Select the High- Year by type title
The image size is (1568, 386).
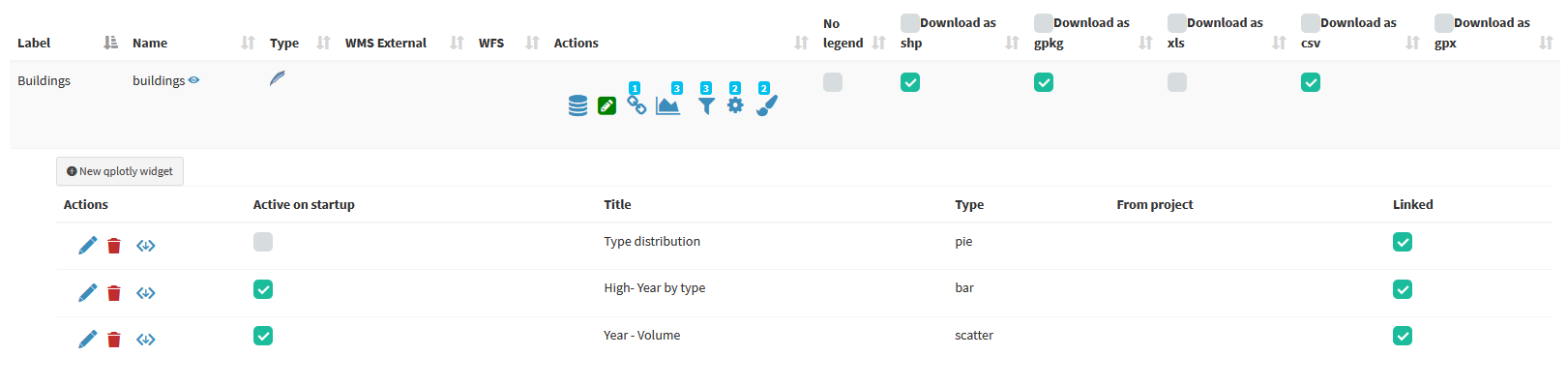tap(655, 287)
